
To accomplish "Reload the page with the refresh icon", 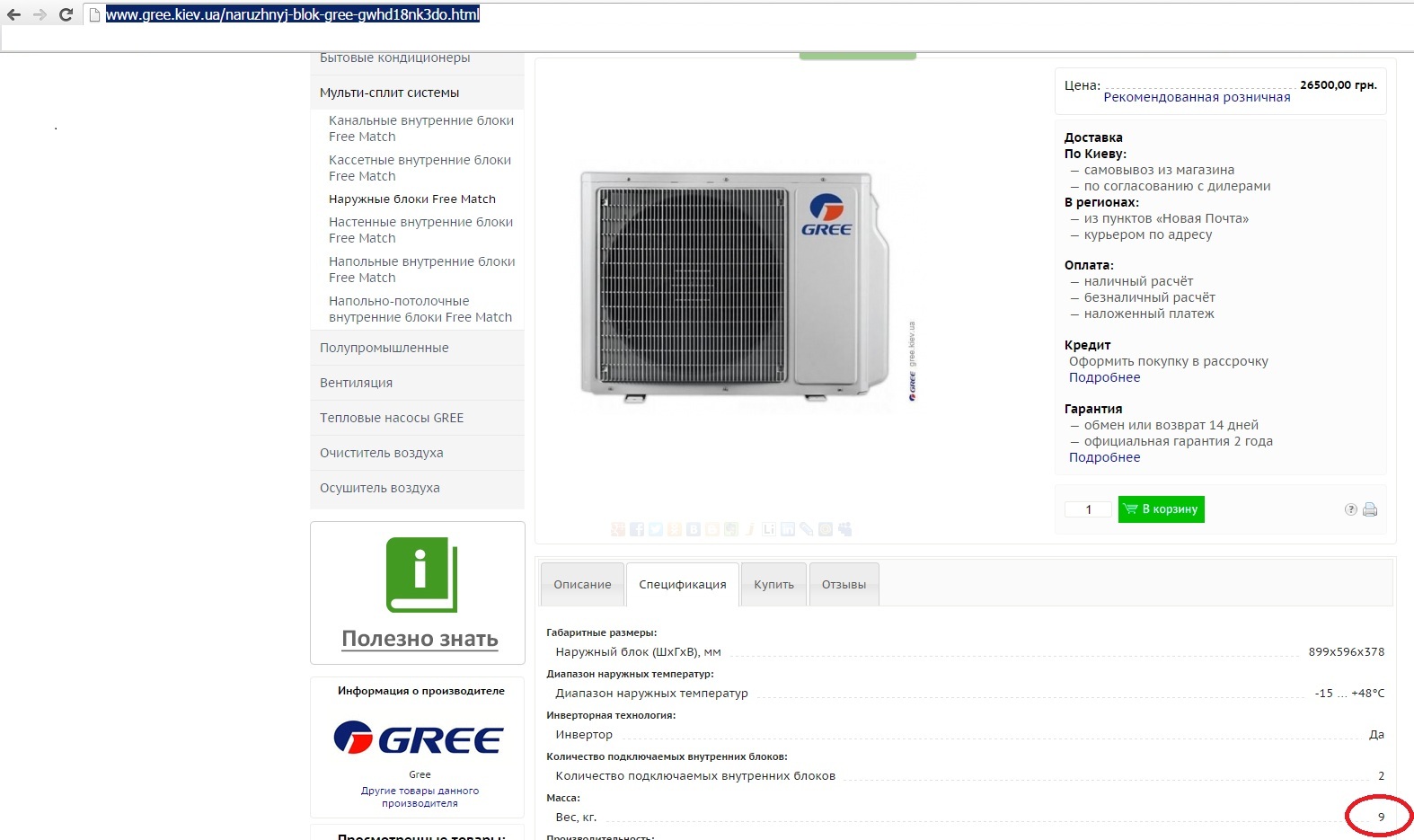I will (66, 14).
